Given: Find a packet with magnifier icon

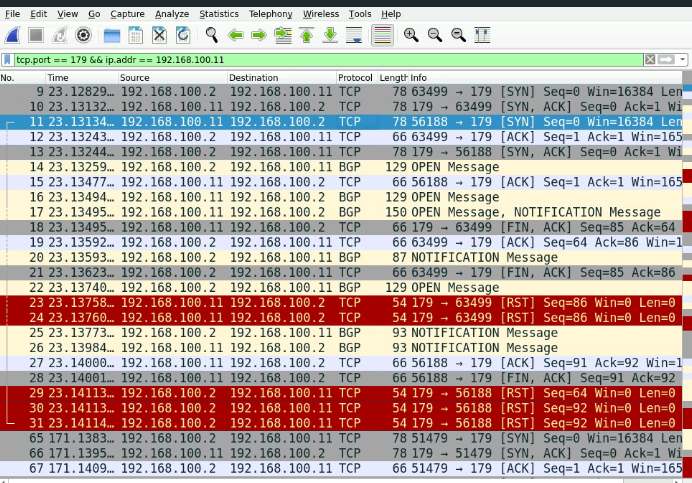Looking at the screenshot, I should (x=211, y=35).
